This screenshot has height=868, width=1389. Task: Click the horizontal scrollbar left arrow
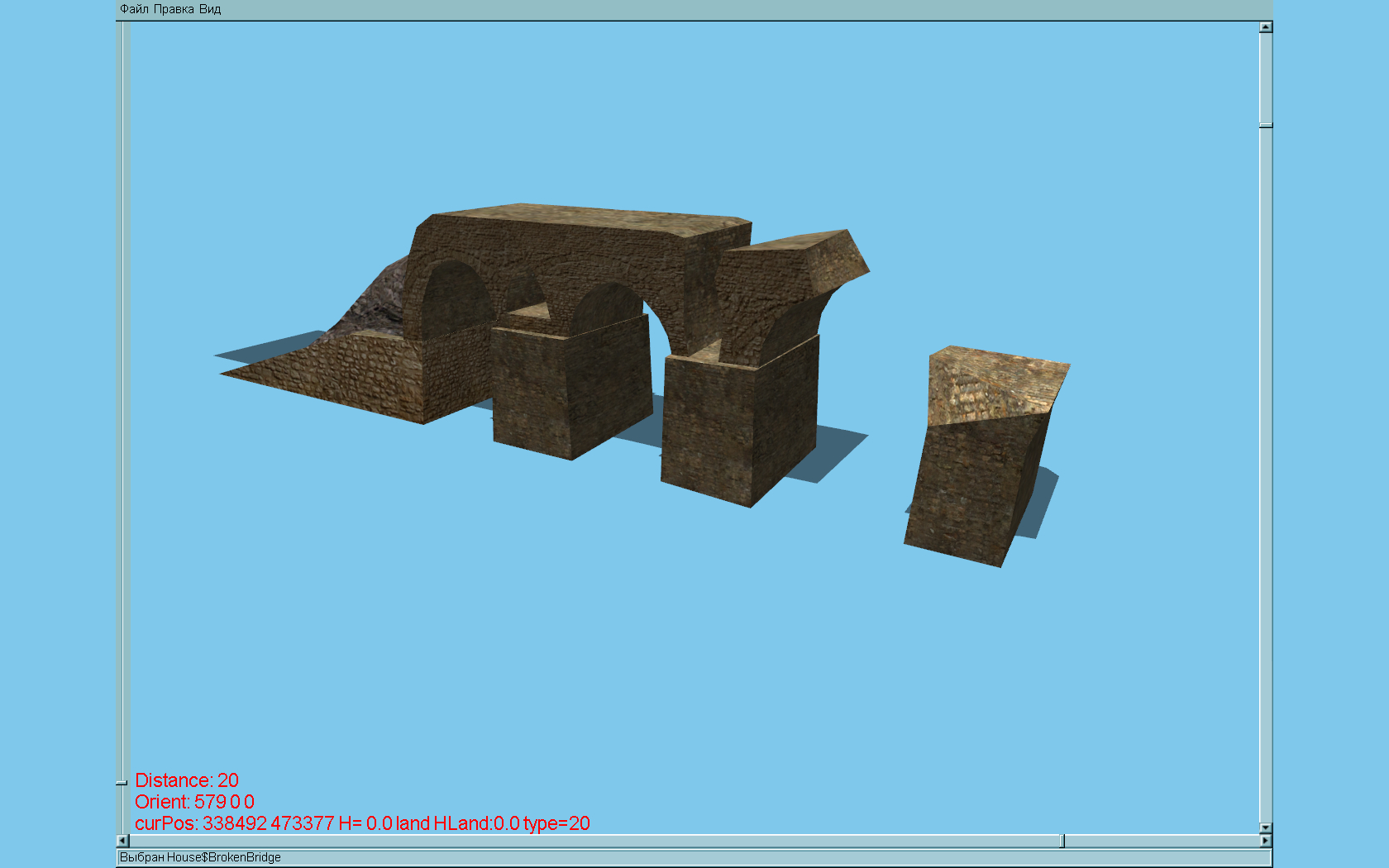pyautogui.click(x=123, y=841)
